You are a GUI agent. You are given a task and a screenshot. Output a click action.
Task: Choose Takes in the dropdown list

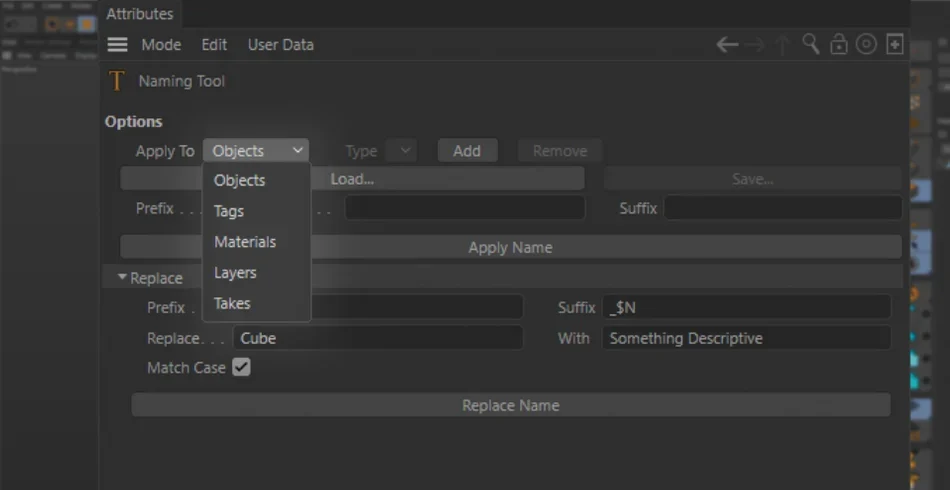[x=256, y=303]
